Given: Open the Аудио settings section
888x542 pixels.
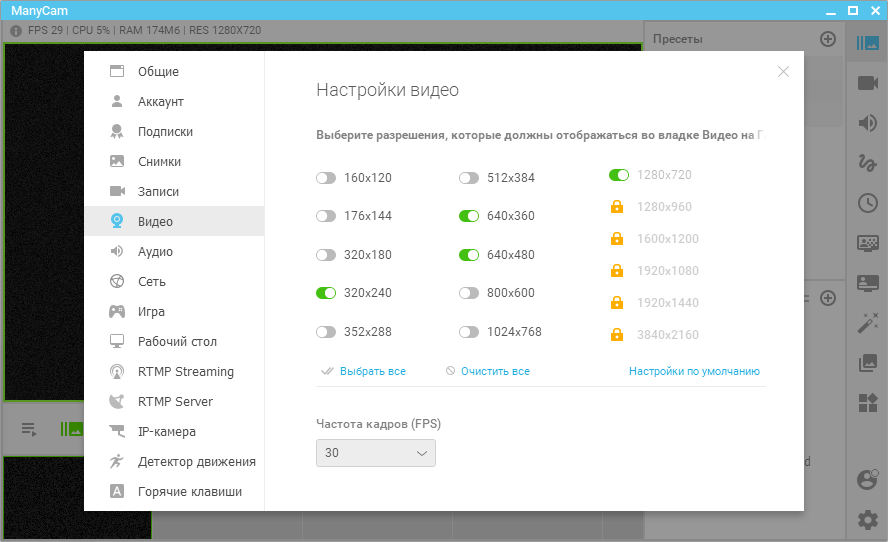Looking at the screenshot, I should coord(155,252).
